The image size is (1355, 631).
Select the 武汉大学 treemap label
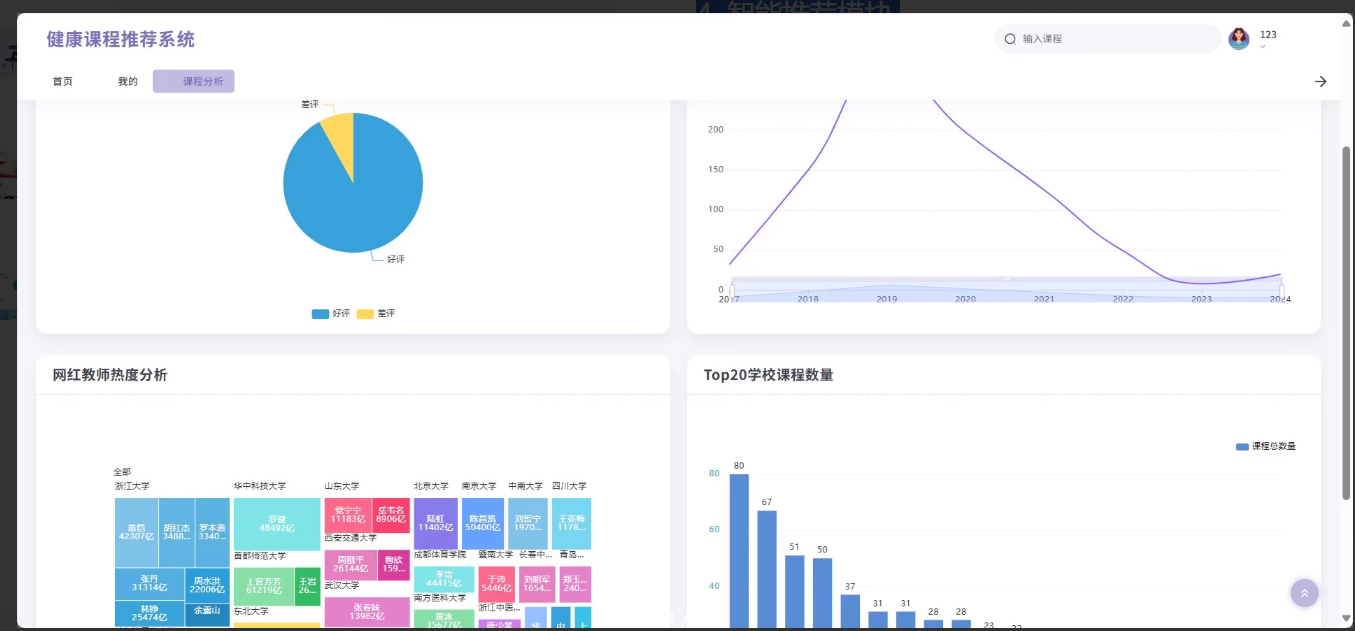coord(342,586)
